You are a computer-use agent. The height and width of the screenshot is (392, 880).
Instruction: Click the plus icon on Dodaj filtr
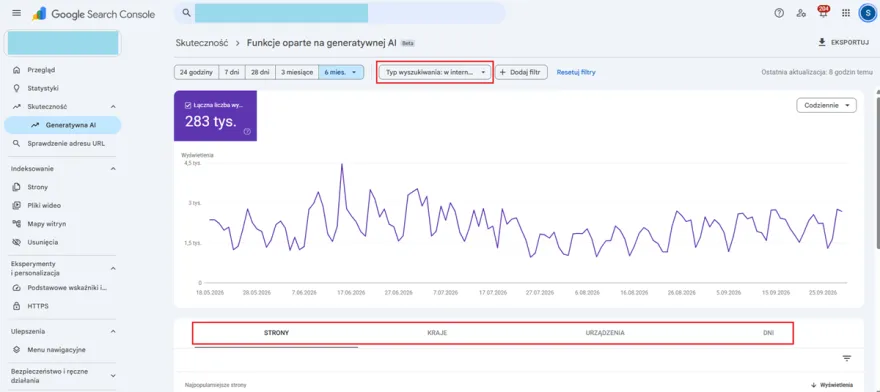502,72
